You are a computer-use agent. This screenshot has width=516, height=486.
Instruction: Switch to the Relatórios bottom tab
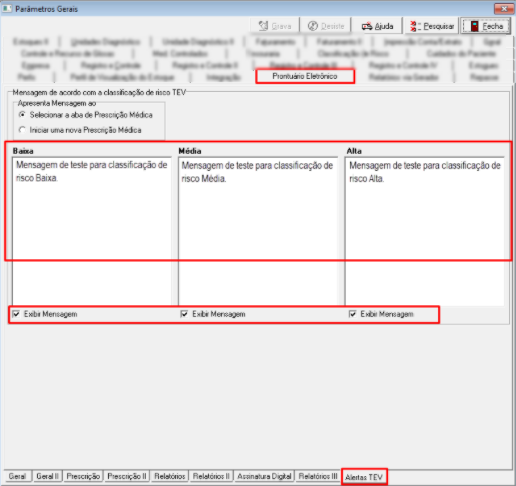point(170,476)
